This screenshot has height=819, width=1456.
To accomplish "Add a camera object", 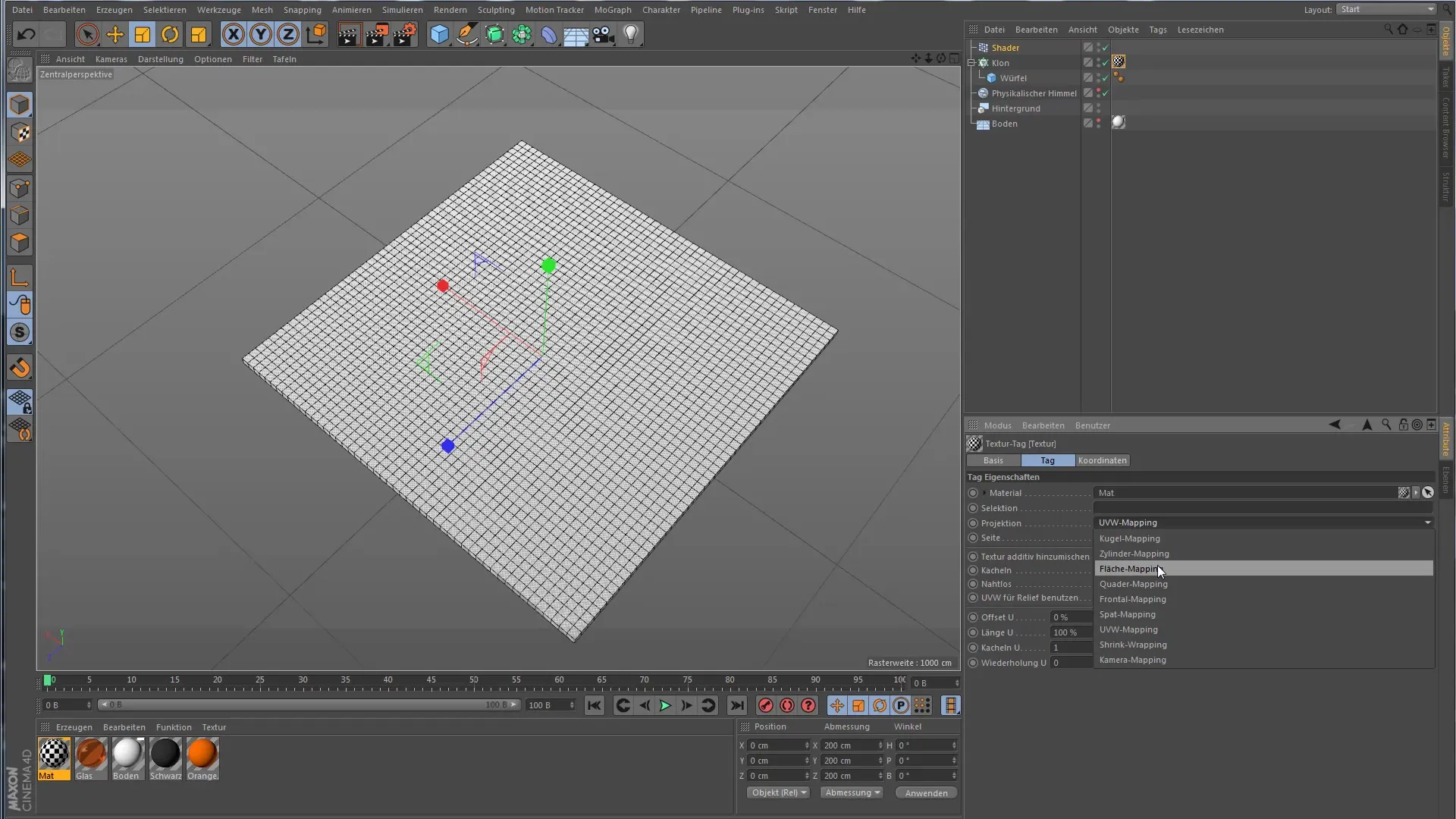I will coord(604,34).
